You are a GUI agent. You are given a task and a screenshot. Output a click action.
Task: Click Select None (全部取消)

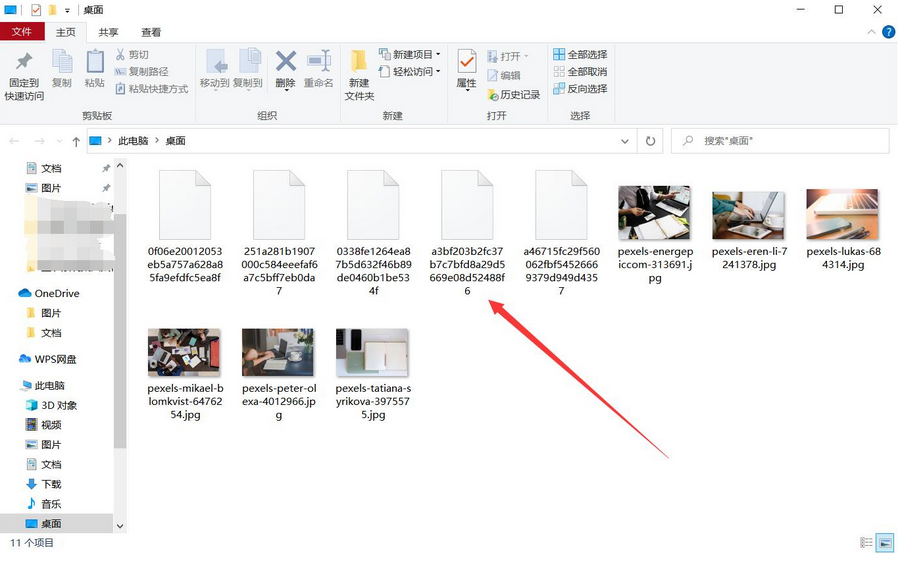[580, 72]
